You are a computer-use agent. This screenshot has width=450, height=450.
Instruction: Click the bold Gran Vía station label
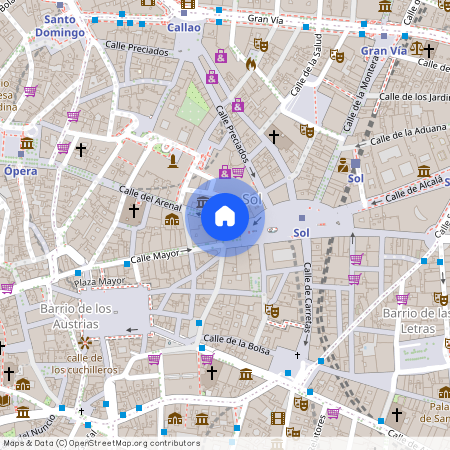click(x=384, y=51)
